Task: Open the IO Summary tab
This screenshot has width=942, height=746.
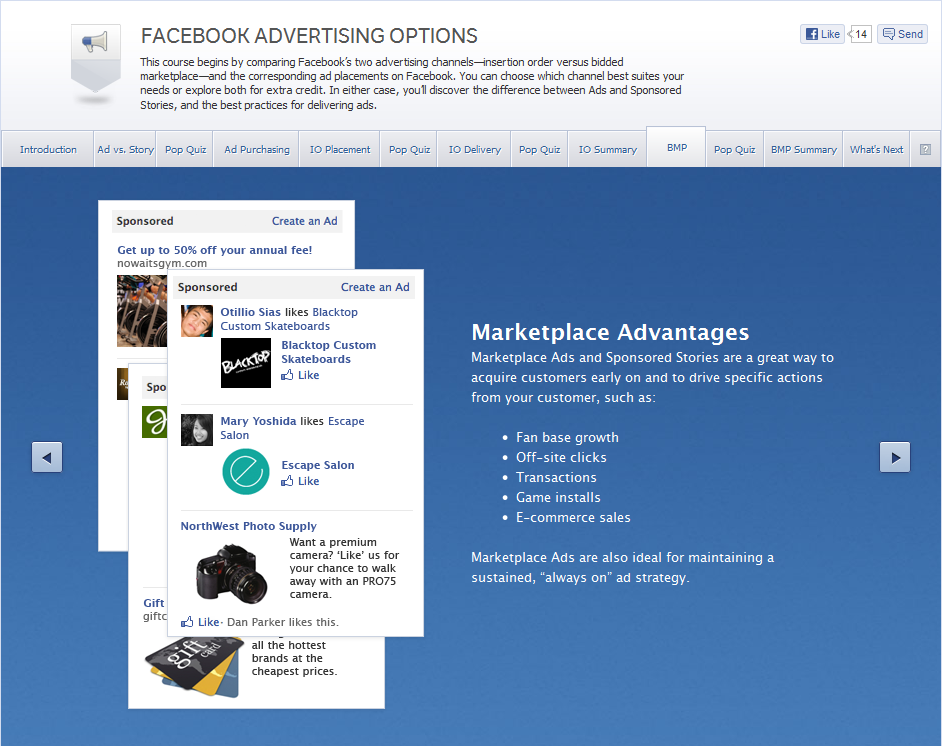Action: tap(607, 150)
